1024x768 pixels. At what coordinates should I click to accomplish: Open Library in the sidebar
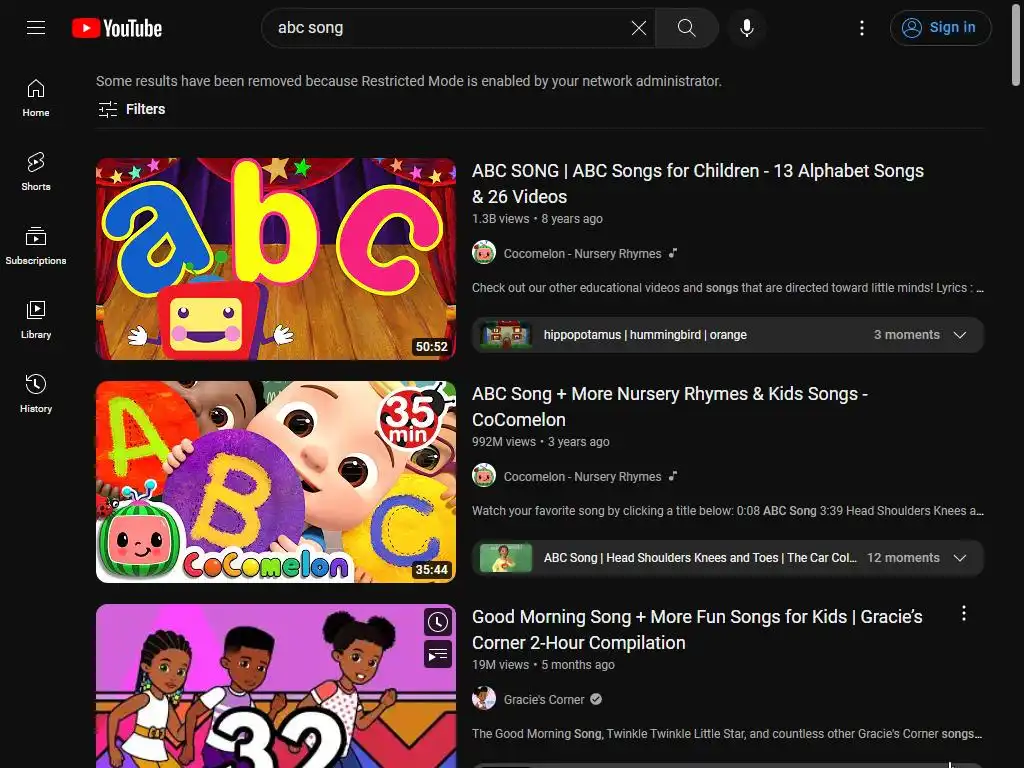(36, 319)
